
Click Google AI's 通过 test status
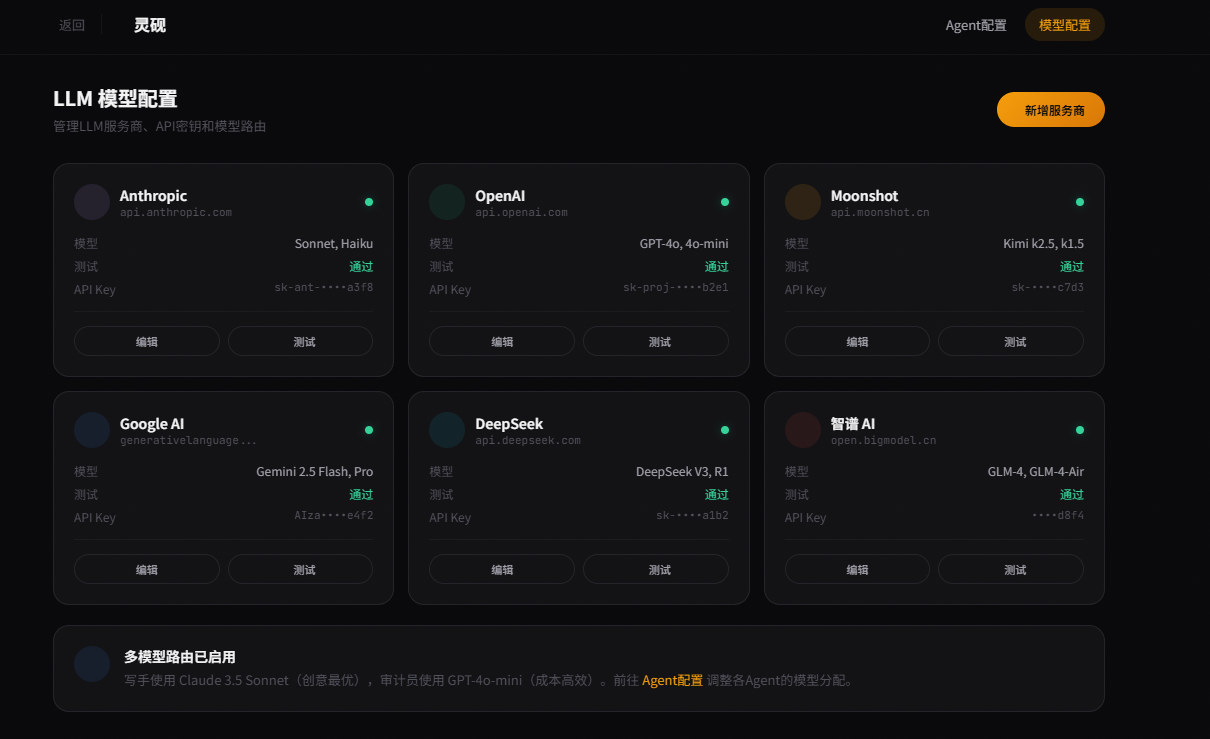(x=361, y=495)
